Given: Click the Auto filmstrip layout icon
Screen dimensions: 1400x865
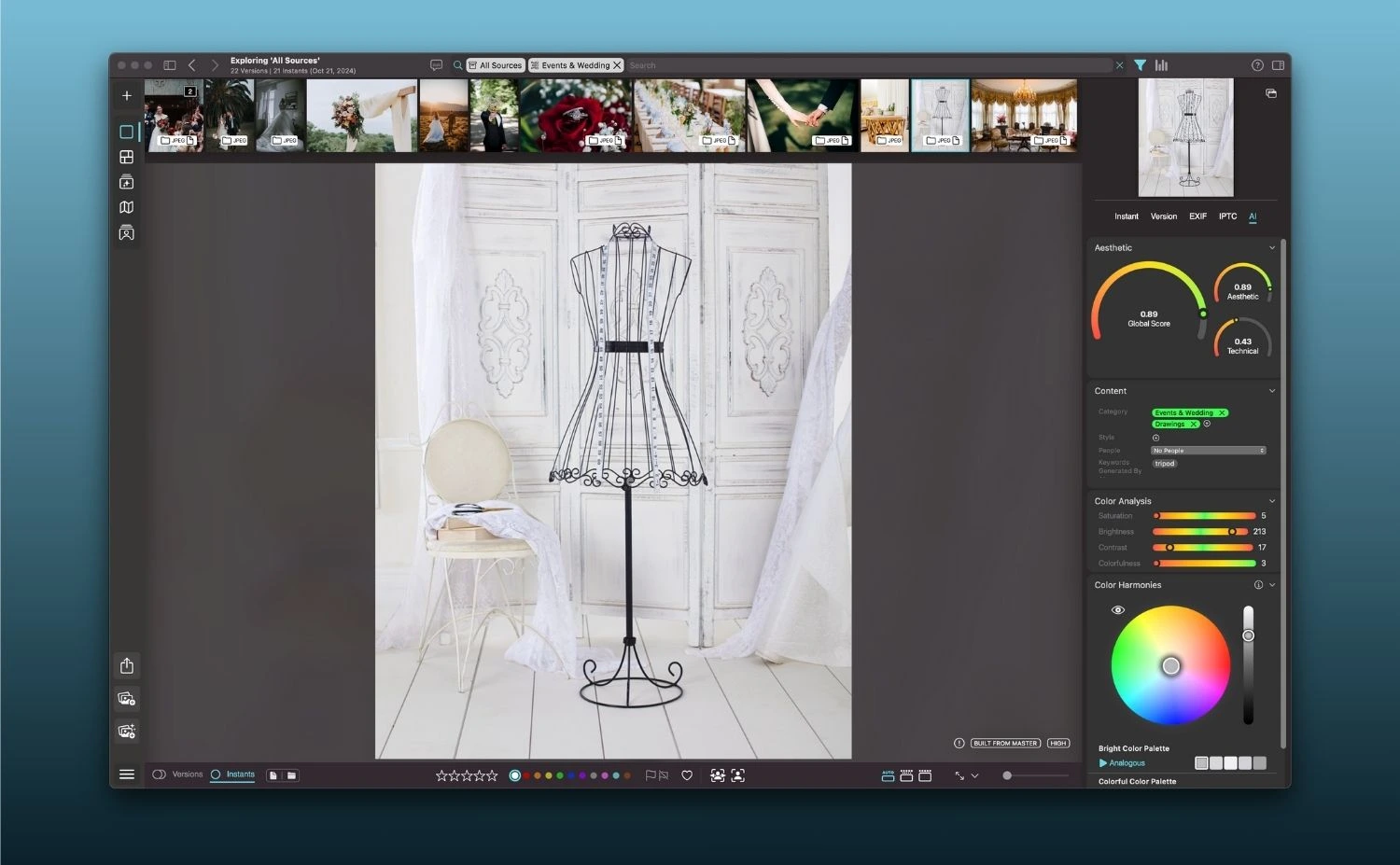Looking at the screenshot, I should (888, 775).
